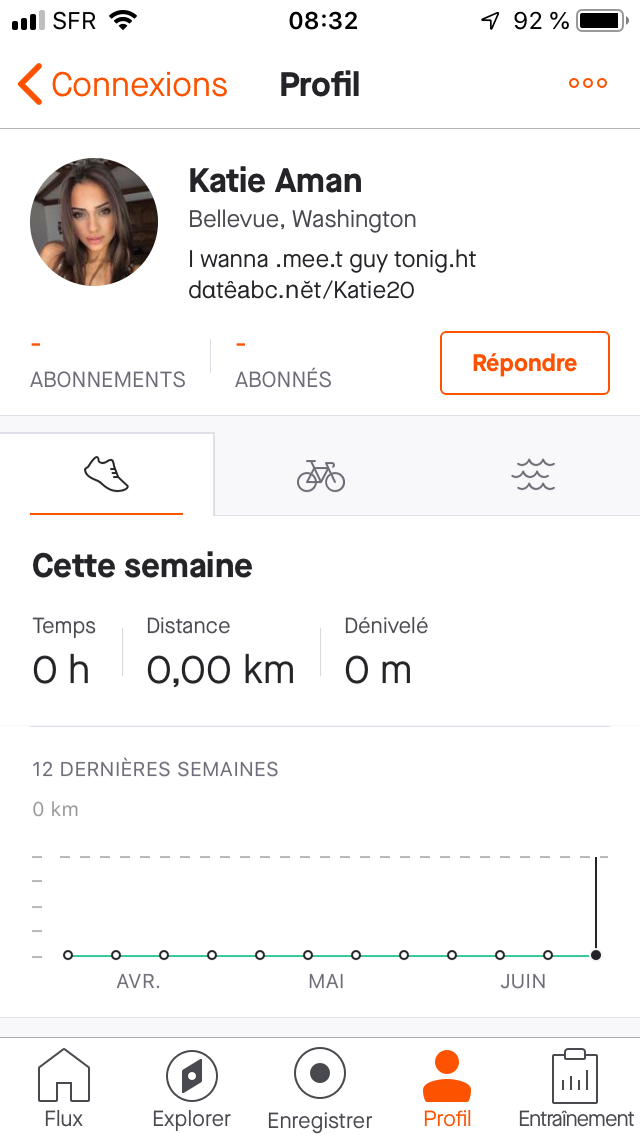Switch to the swimming waves tab
Viewport: 640px width, 1136px height.
(x=533, y=475)
